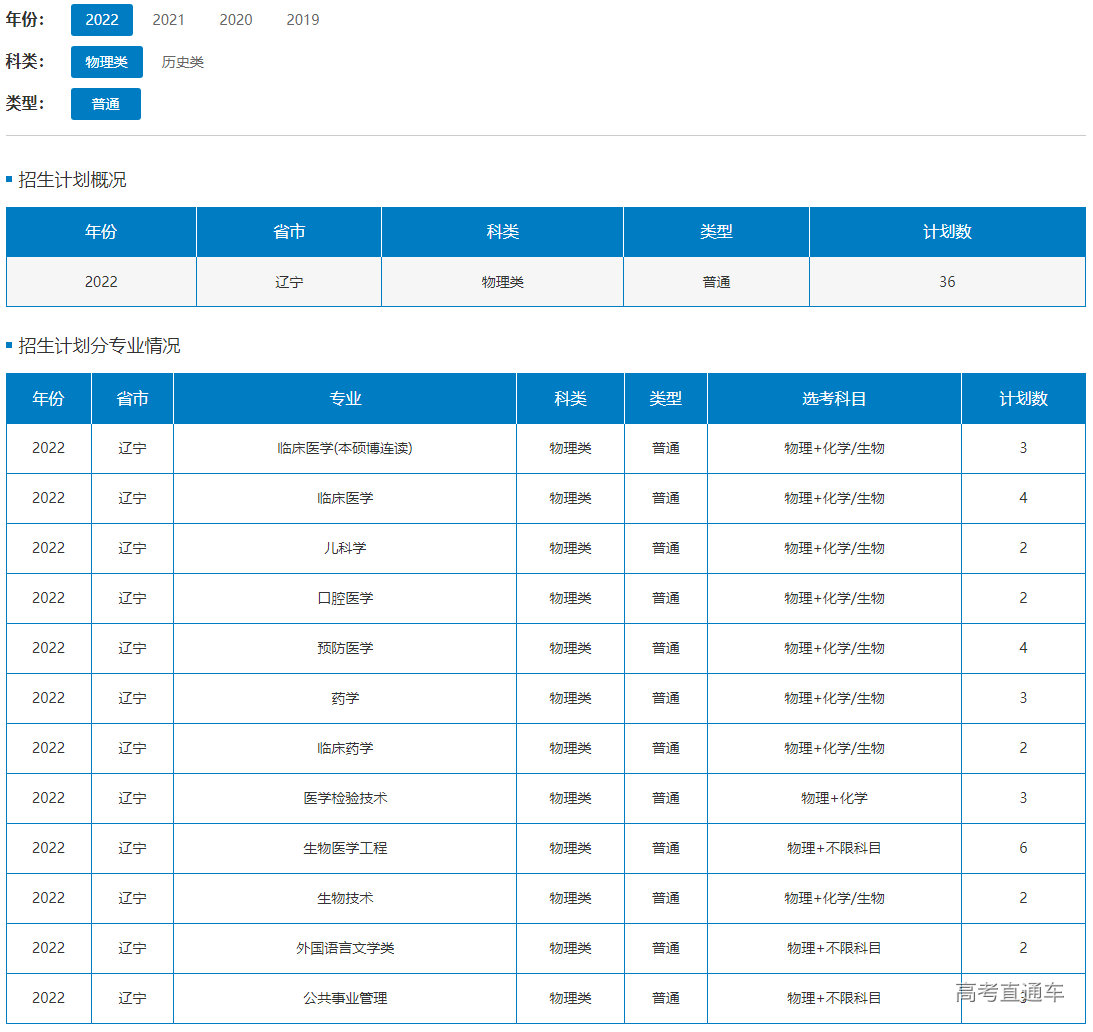The image size is (1093, 1032).
Task: Click the 外国语言文学类 major cell
Action: click(x=345, y=948)
